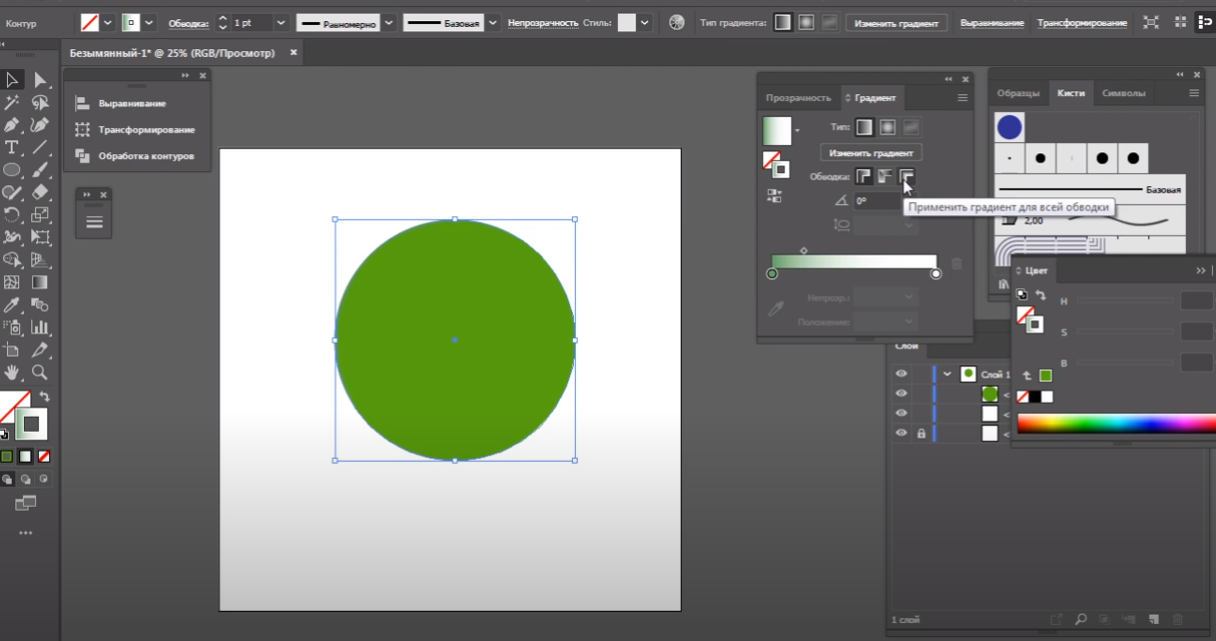Select the Zoom magnifier tool
Viewport: 1216px width, 641px height.
pyautogui.click(x=40, y=372)
